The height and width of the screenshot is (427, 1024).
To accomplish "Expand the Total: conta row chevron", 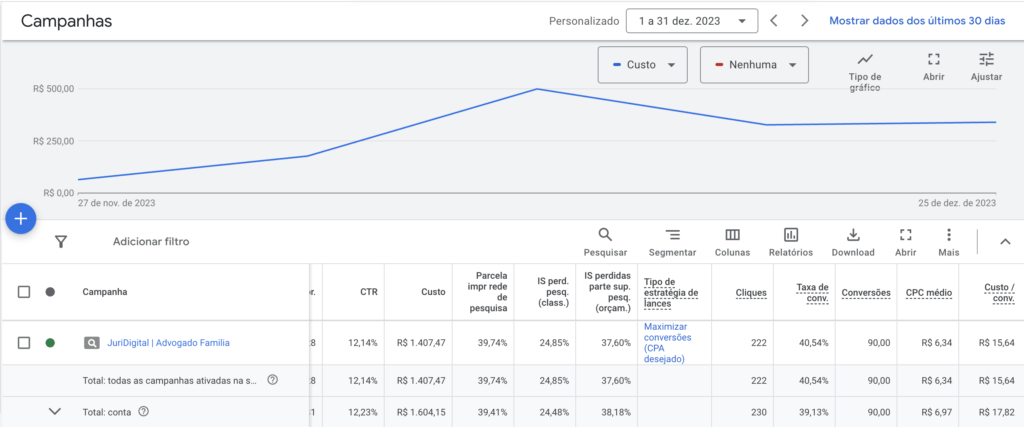I will pos(55,411).
